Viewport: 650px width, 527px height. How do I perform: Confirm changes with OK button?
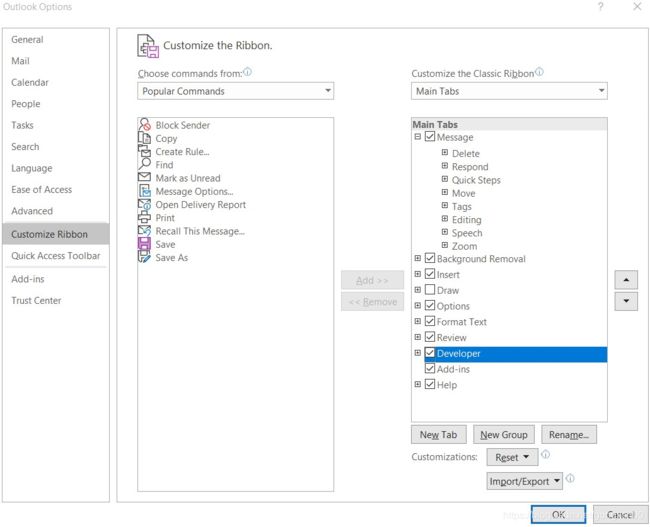click(x=558, y=515)
